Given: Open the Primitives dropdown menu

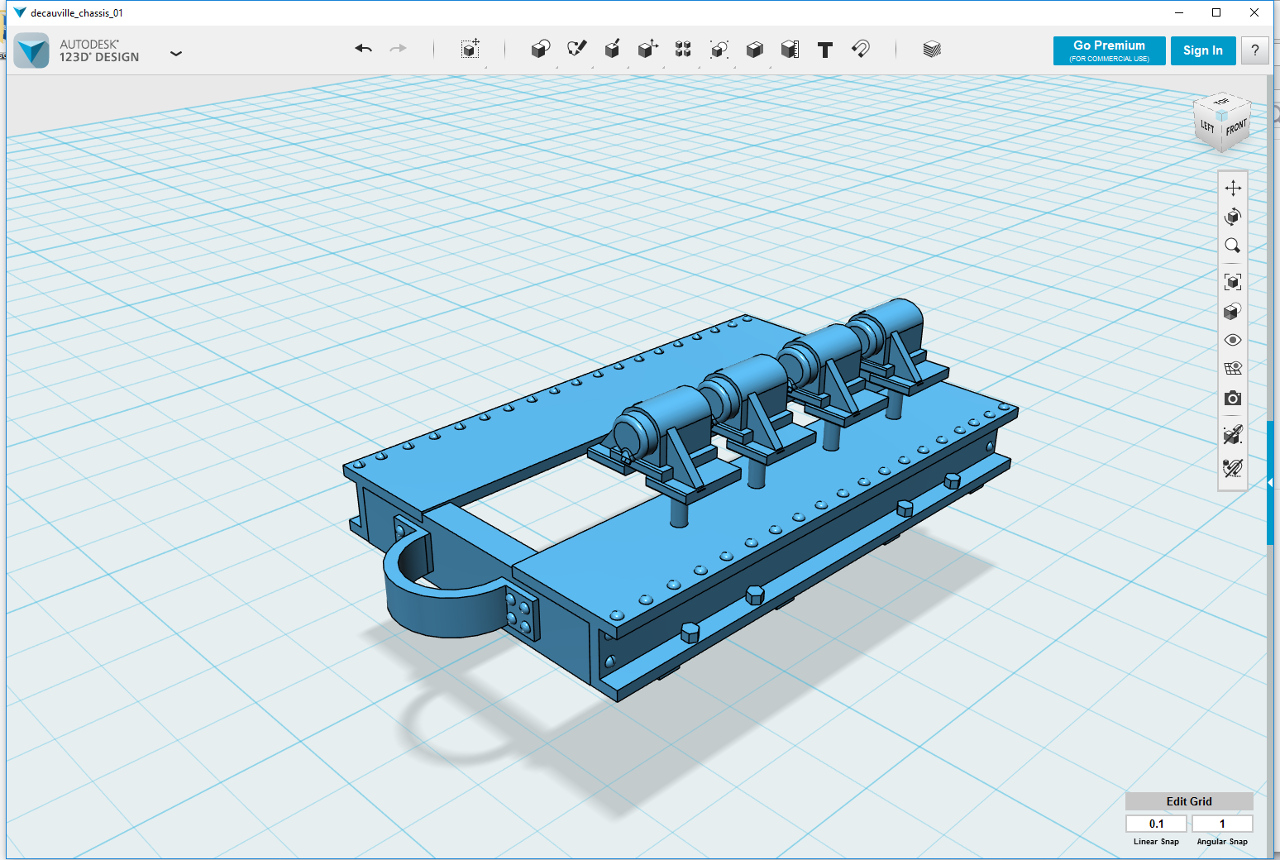Looking at the screenshot, I should click(540, 49).
